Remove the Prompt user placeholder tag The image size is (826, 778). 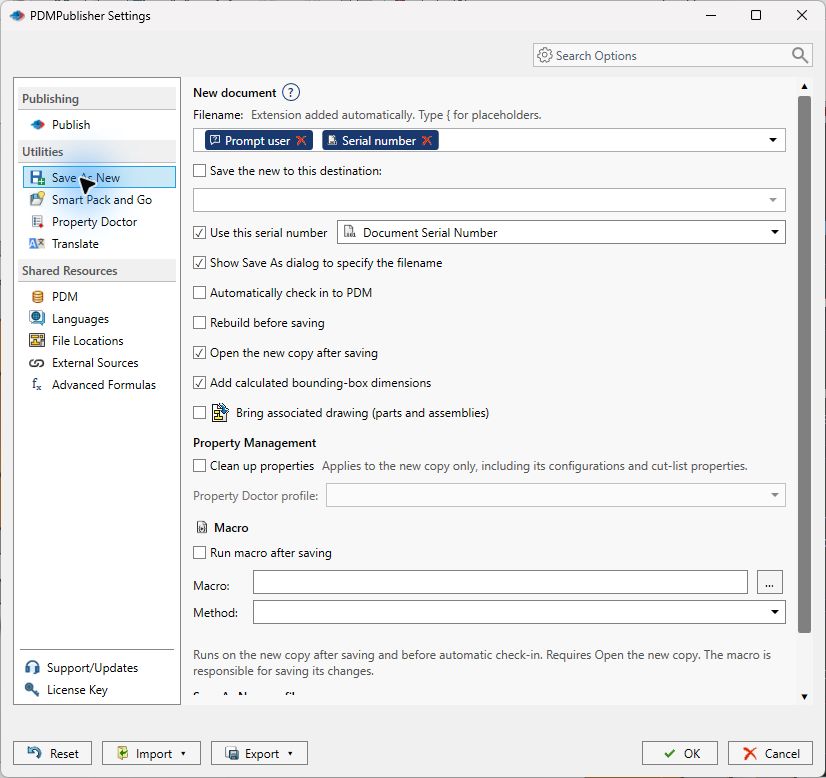[301, 141]
